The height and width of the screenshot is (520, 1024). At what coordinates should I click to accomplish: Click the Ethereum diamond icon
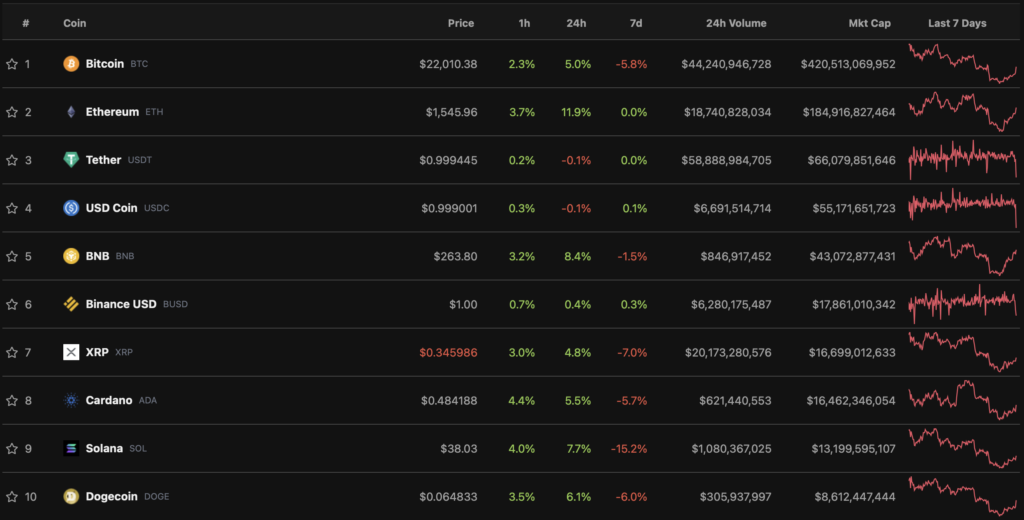tap(71, 112)
